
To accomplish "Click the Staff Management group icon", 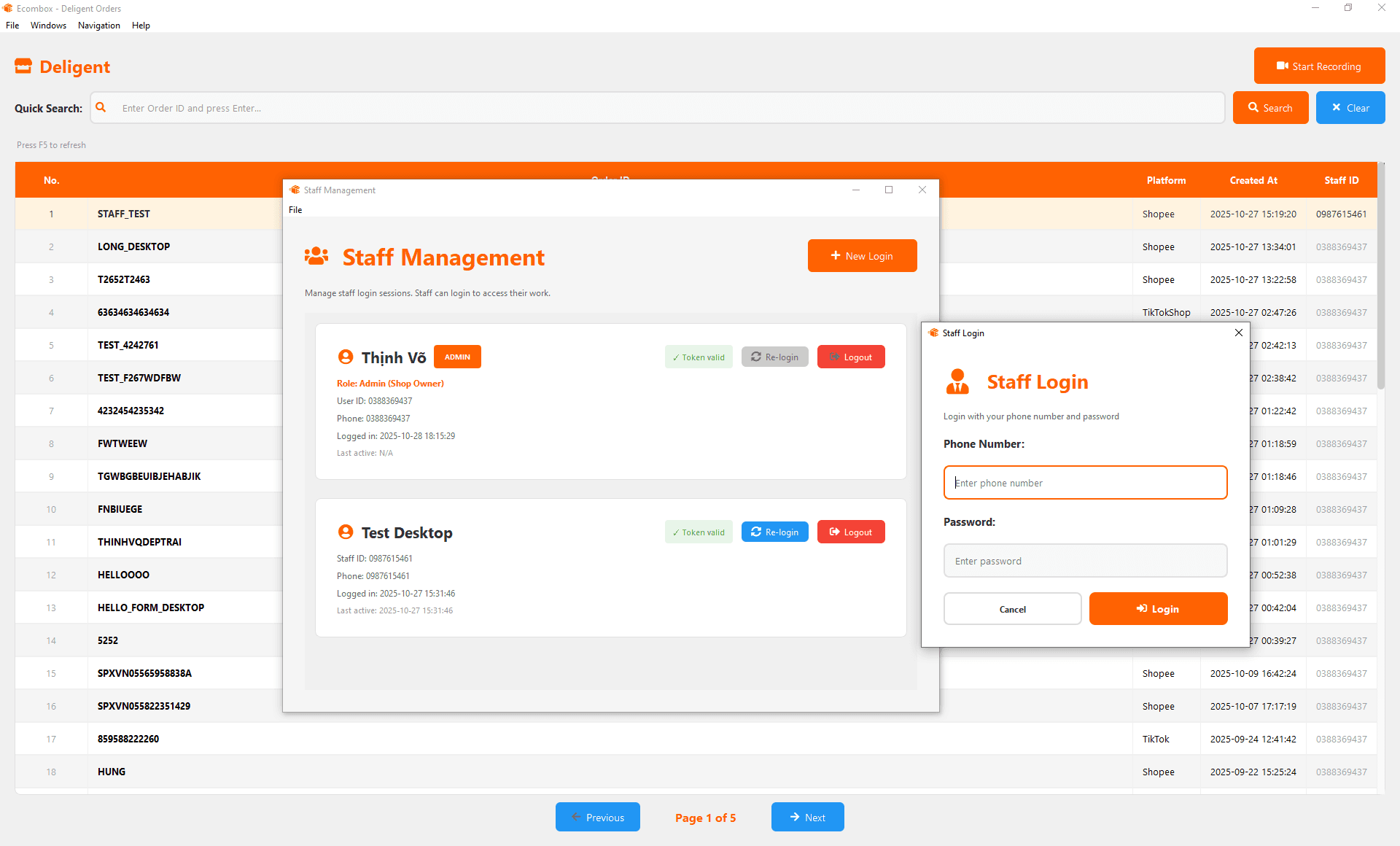I will click(316, 256).
